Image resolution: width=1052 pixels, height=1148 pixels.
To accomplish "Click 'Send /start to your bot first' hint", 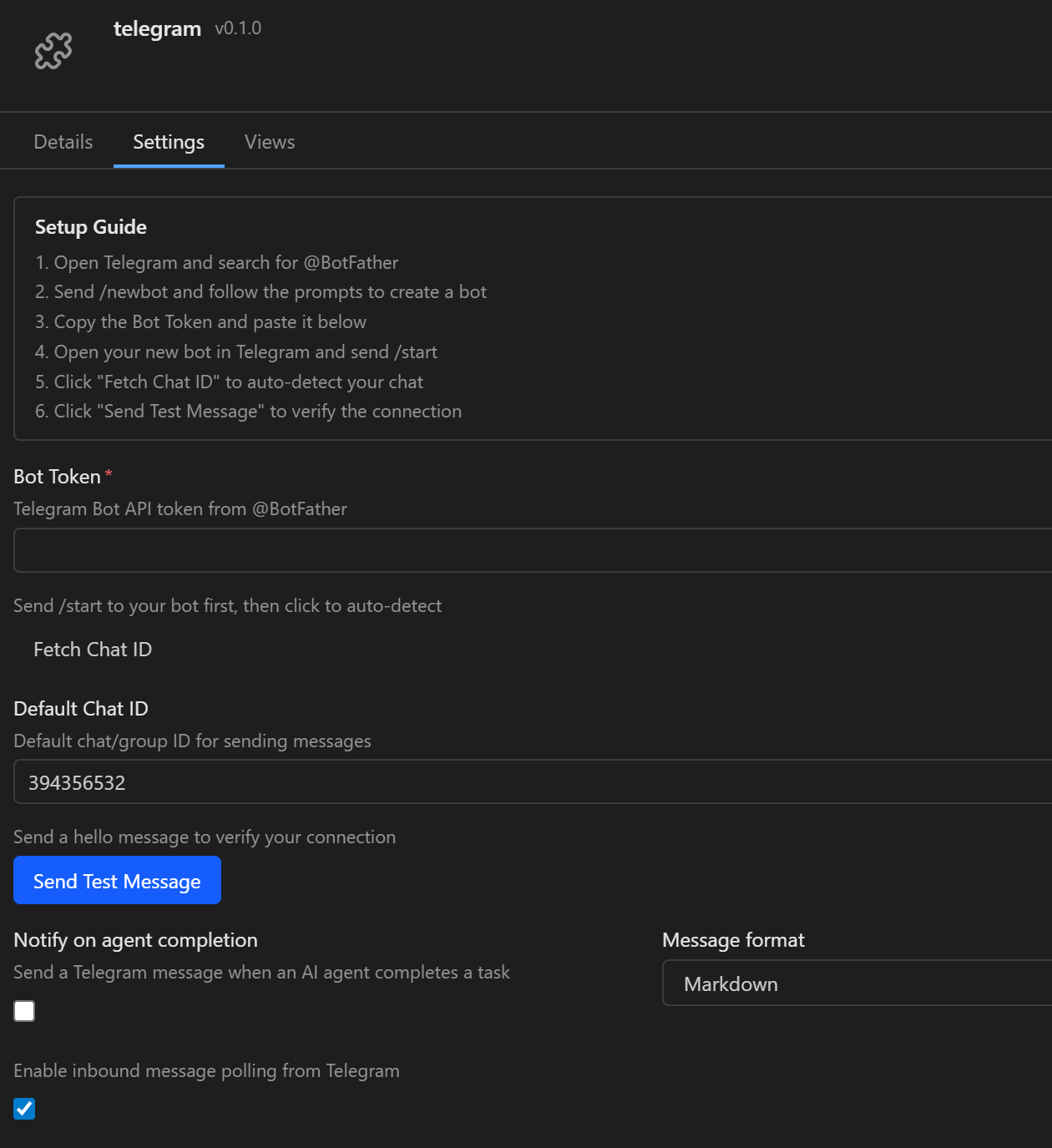I will pos(228,606).
